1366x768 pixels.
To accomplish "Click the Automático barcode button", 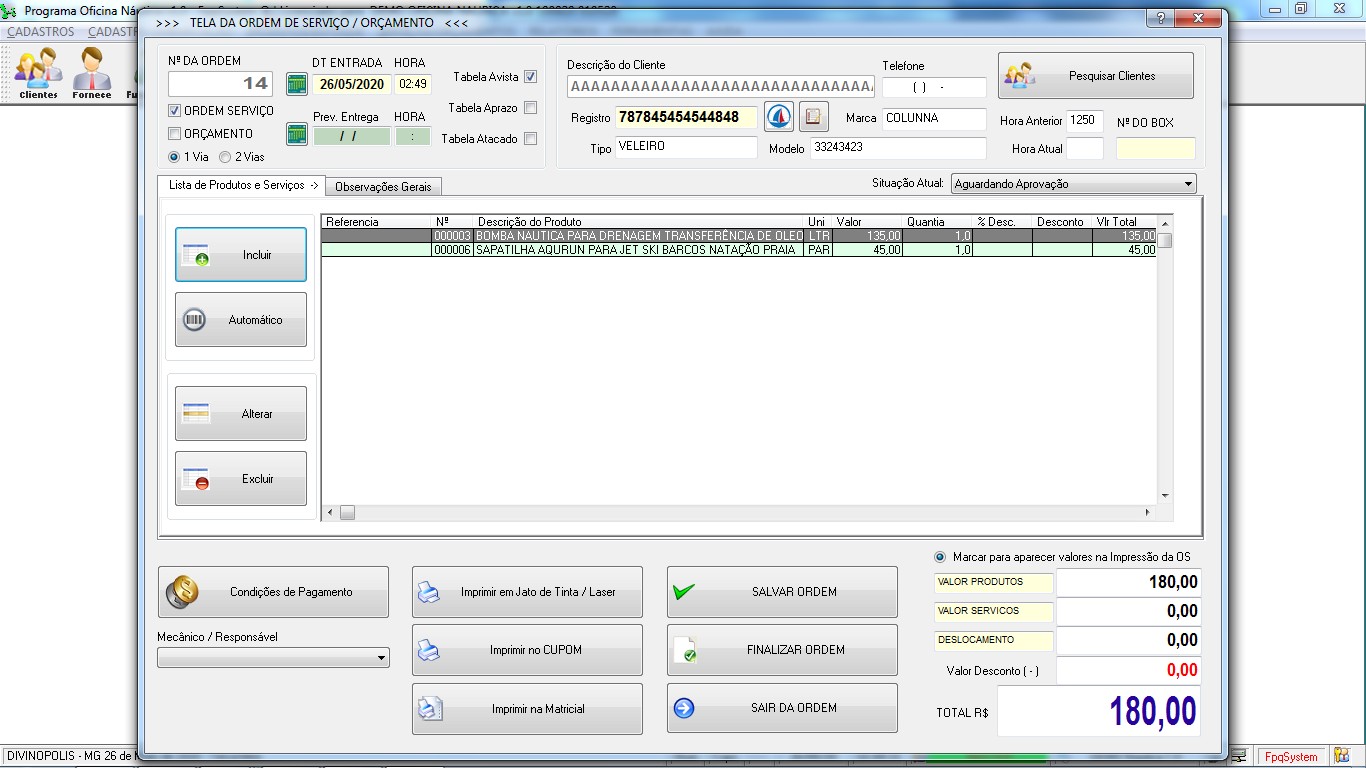I will point(241,320).
